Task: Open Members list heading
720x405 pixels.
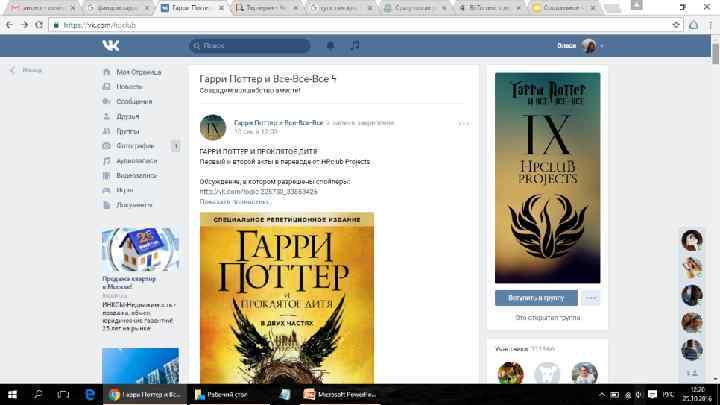Action: point(525,349)
